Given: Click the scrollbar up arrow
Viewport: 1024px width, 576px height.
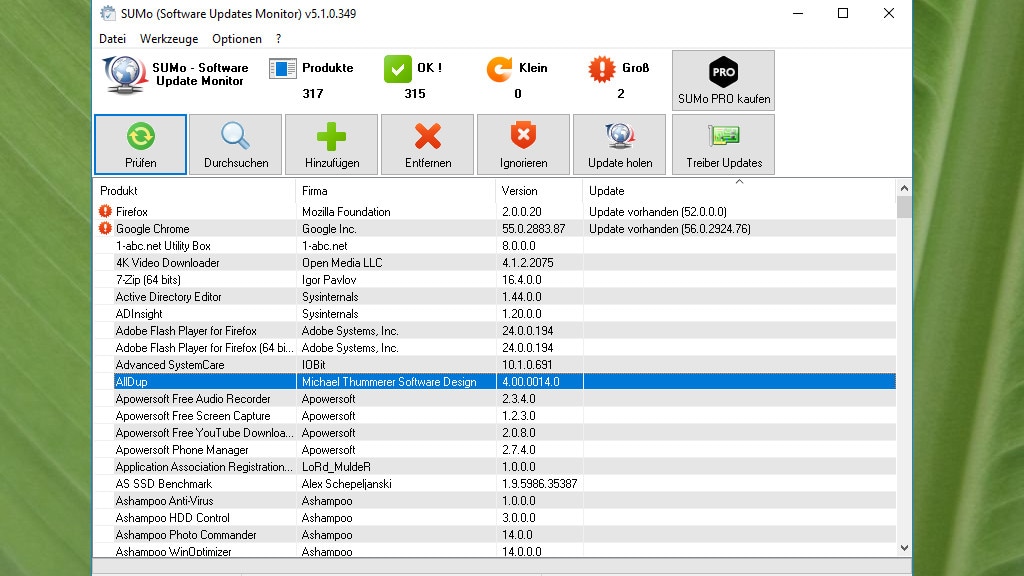Looking at the screenshot, I should point(904,188).
